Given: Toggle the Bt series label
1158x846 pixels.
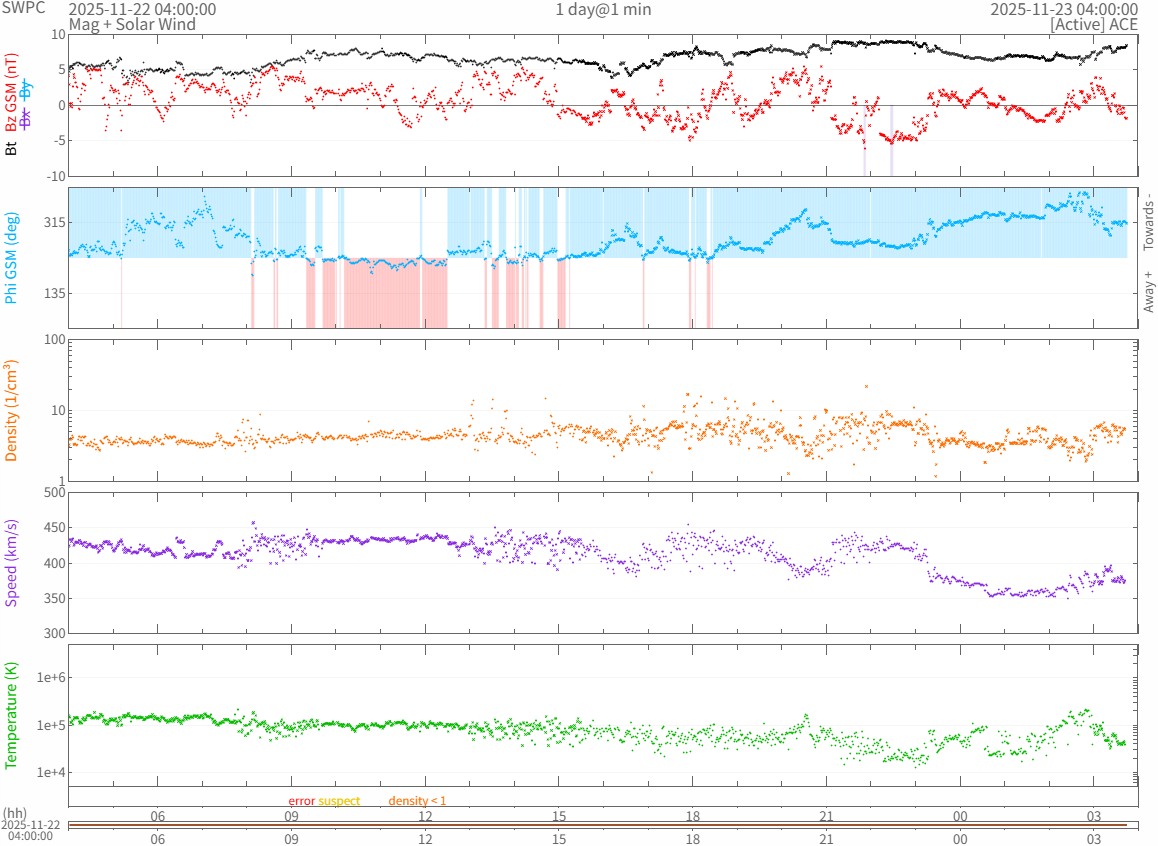Looking at the screenshot, I should click(11, 148).
